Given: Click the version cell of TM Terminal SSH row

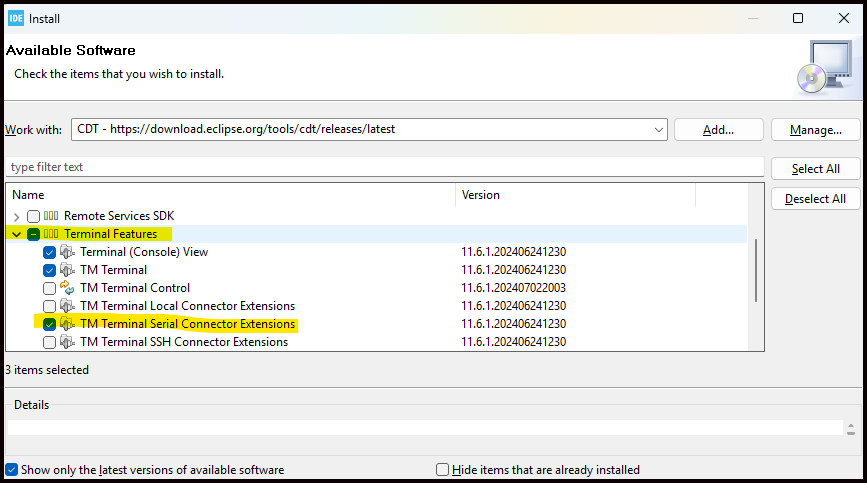Looking at the screenshot, I should [514, 342].
